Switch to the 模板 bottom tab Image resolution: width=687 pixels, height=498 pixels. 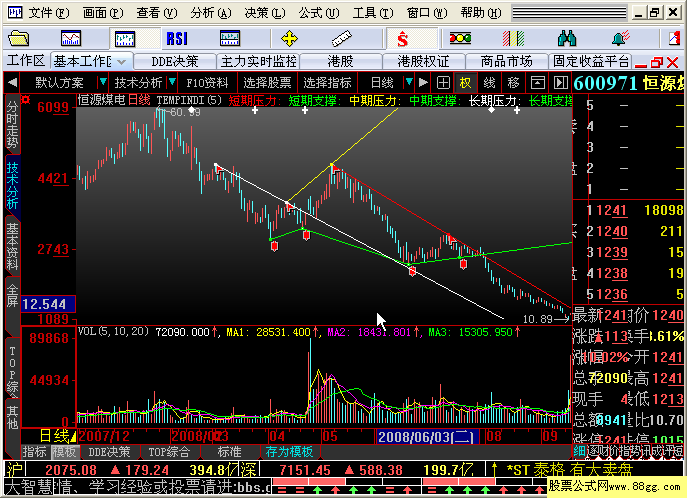(64, 452)
